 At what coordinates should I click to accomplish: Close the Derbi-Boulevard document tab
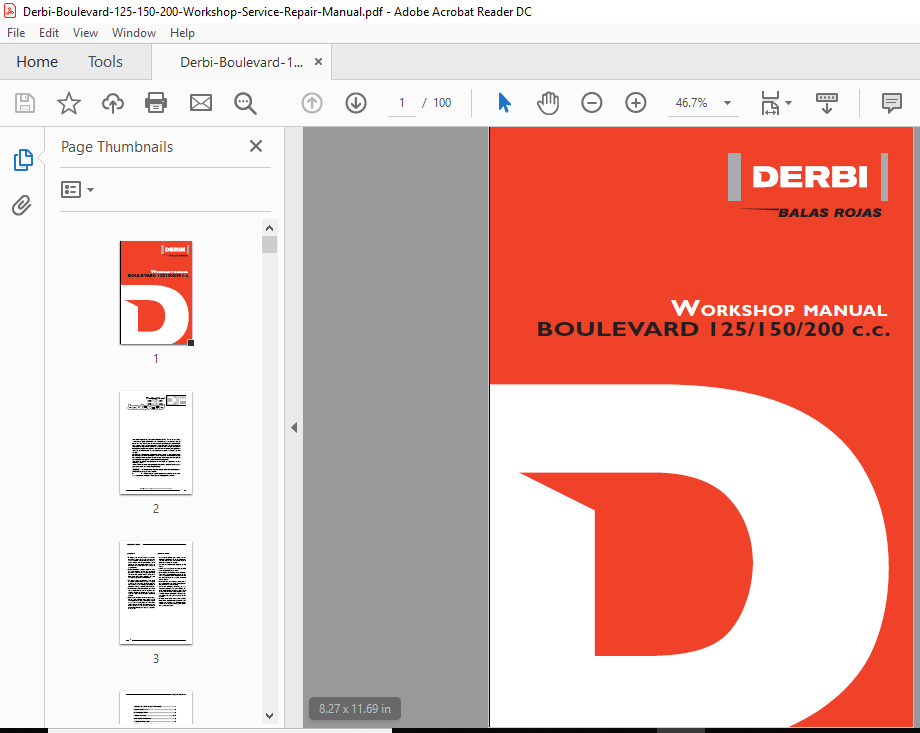tap(319, 62)
